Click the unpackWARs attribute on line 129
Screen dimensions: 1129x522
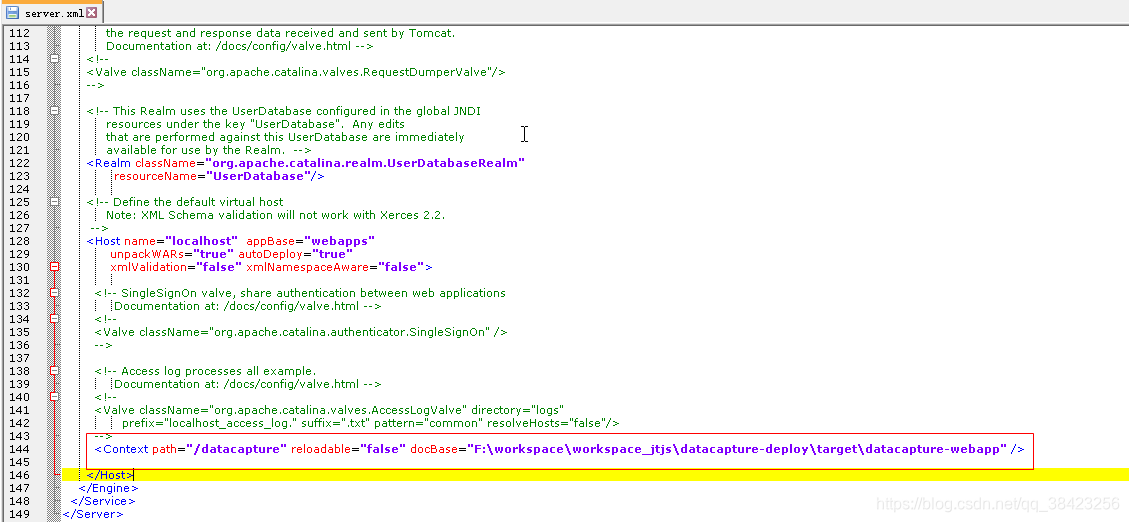pyautogui.click(x=148, y=253)
